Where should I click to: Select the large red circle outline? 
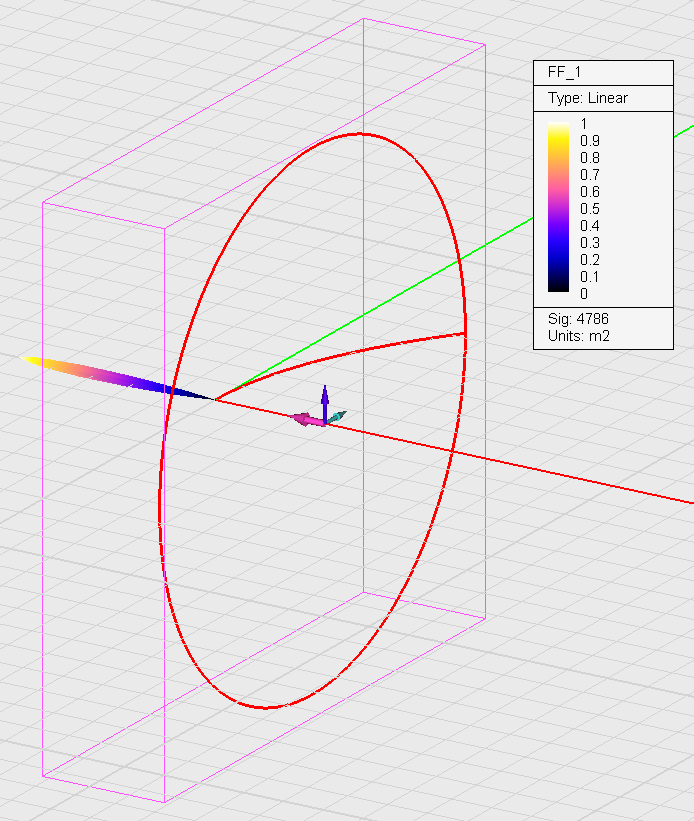click(160, 500)
